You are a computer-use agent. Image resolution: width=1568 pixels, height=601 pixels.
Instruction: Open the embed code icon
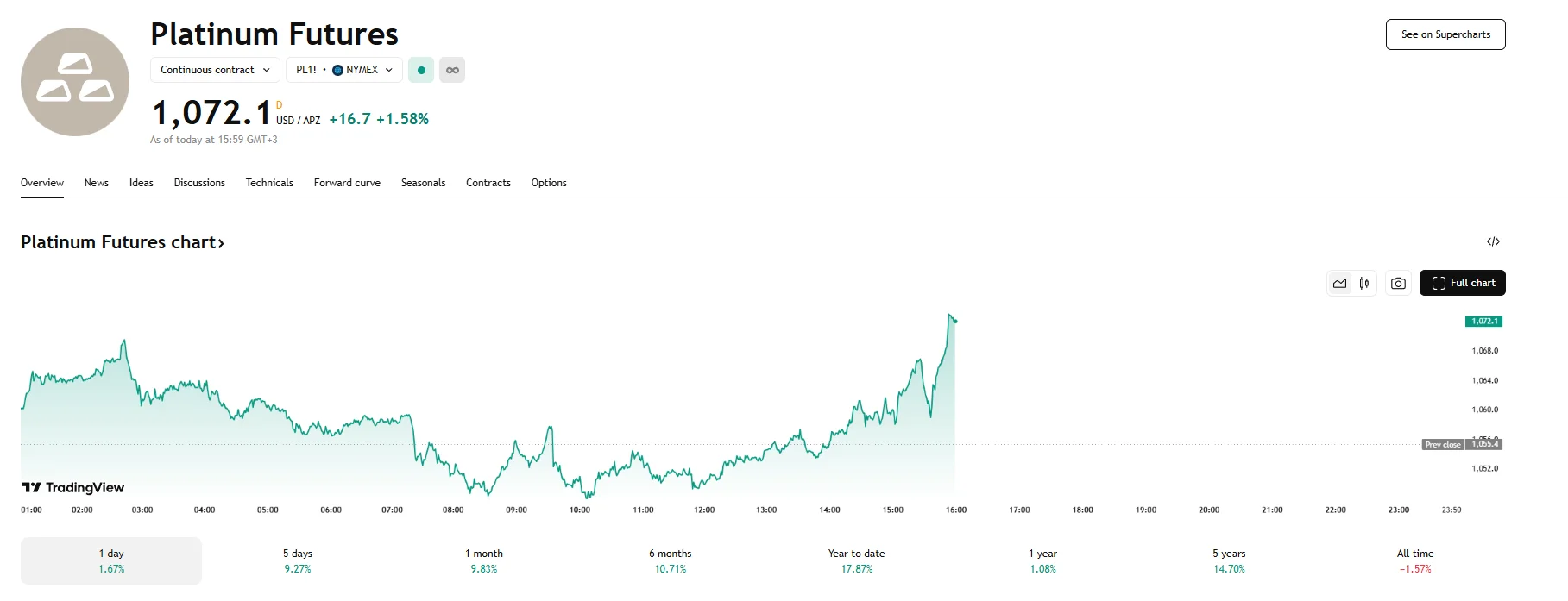click(x=1493, y=241)
